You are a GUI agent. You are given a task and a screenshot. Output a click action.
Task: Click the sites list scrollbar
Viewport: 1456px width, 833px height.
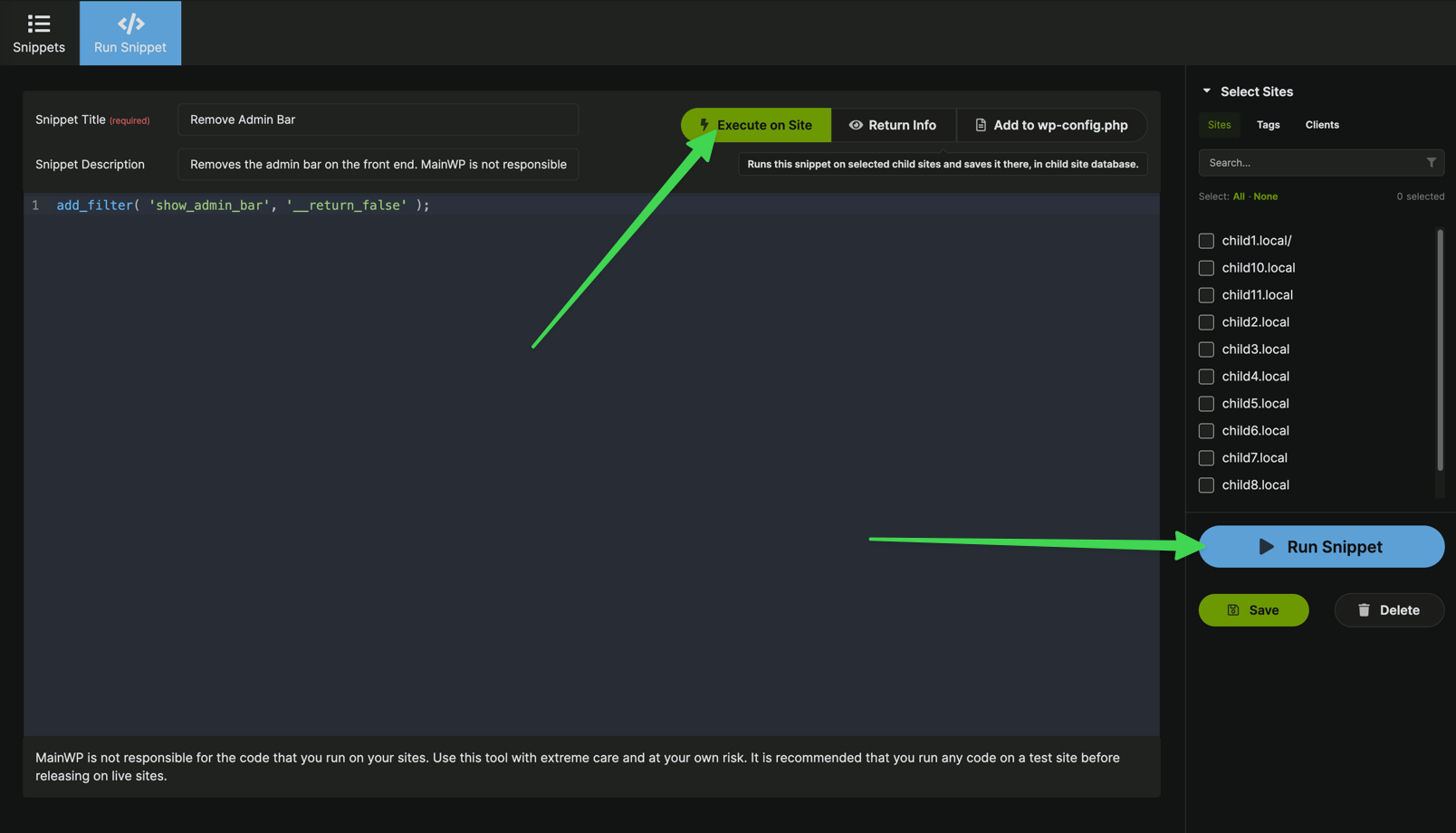(1440, 349)
